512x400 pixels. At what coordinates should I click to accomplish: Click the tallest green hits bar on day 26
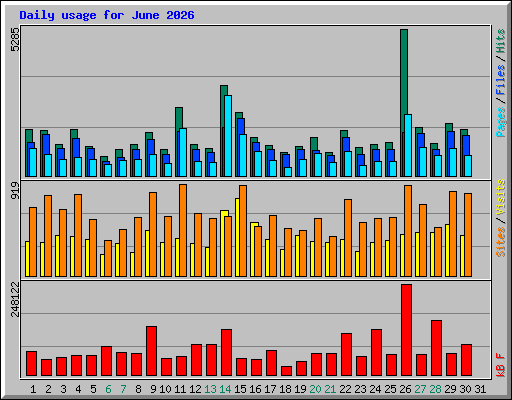404,72
